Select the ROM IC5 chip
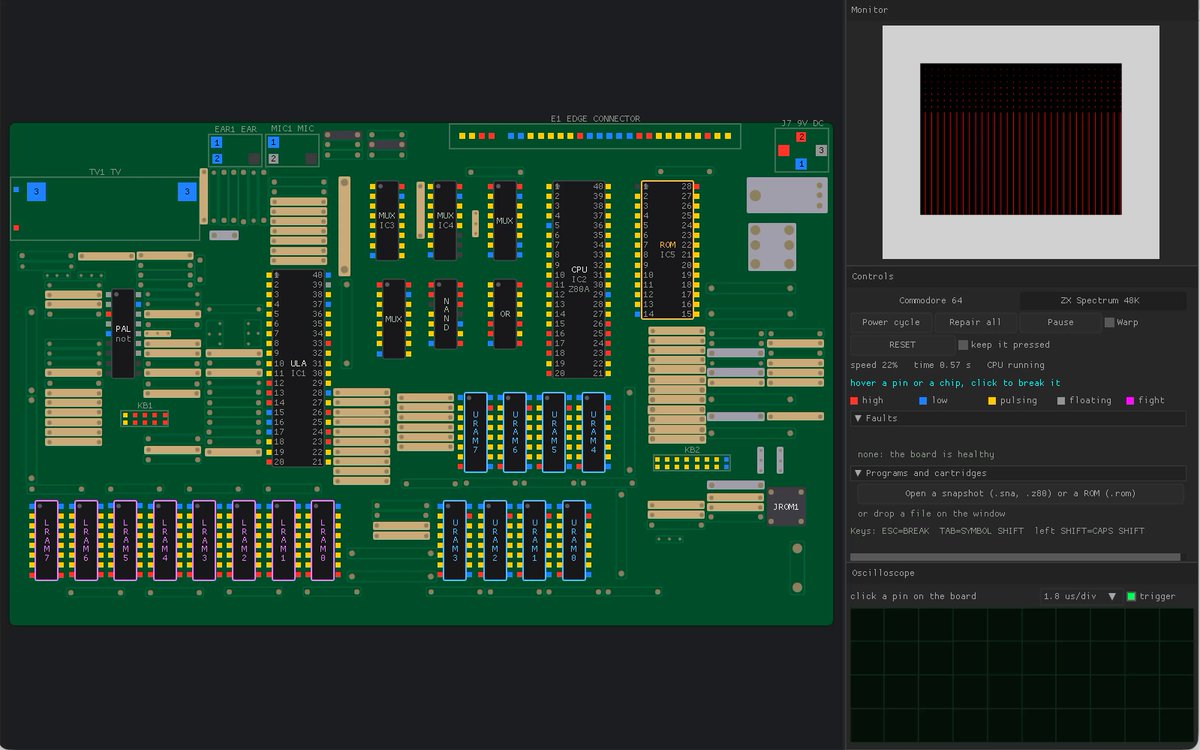The height and width of the screenshot is (750, 1200). pos(667,250)
